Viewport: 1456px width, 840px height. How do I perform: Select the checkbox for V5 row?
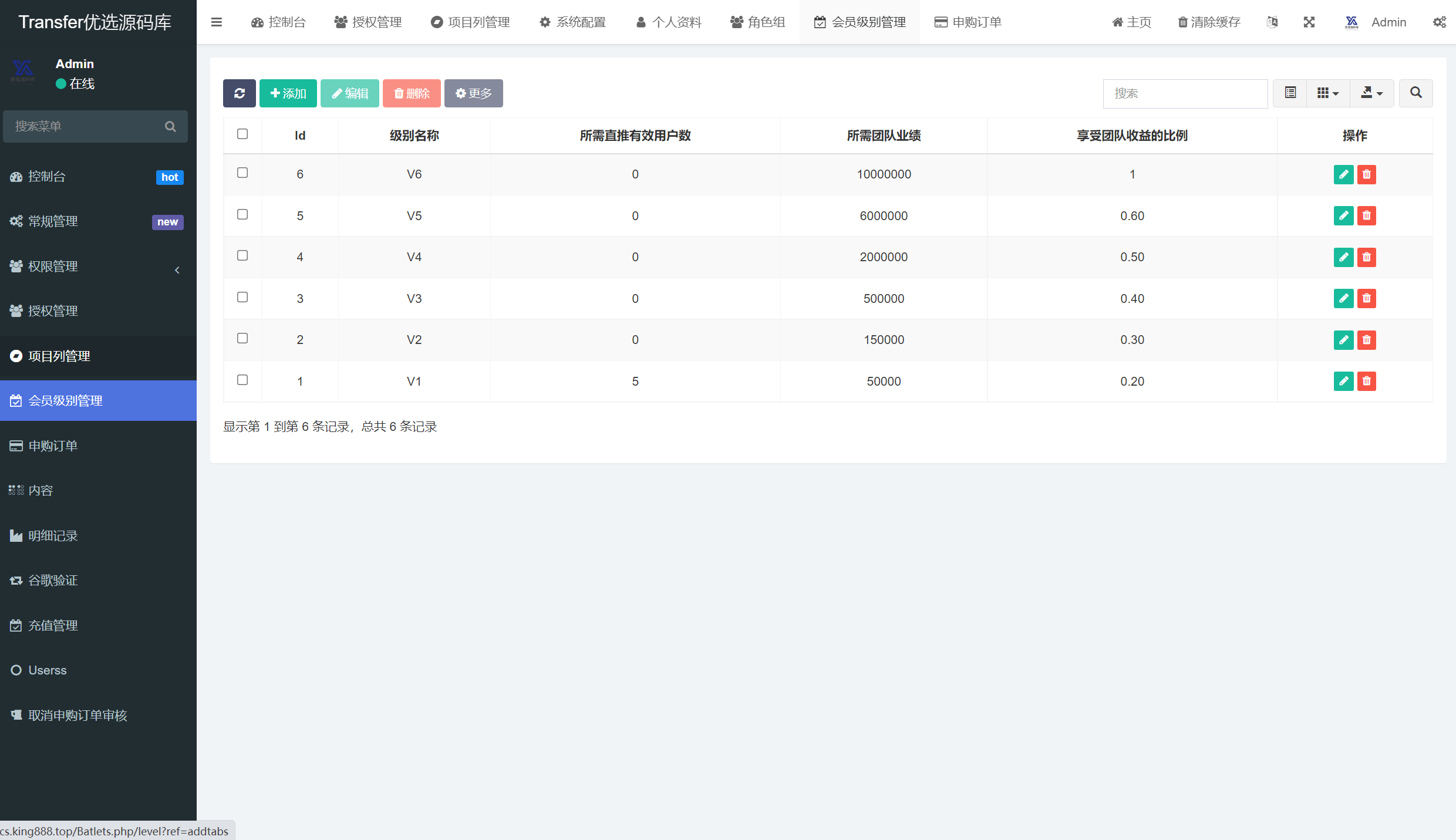coord(242,215)
